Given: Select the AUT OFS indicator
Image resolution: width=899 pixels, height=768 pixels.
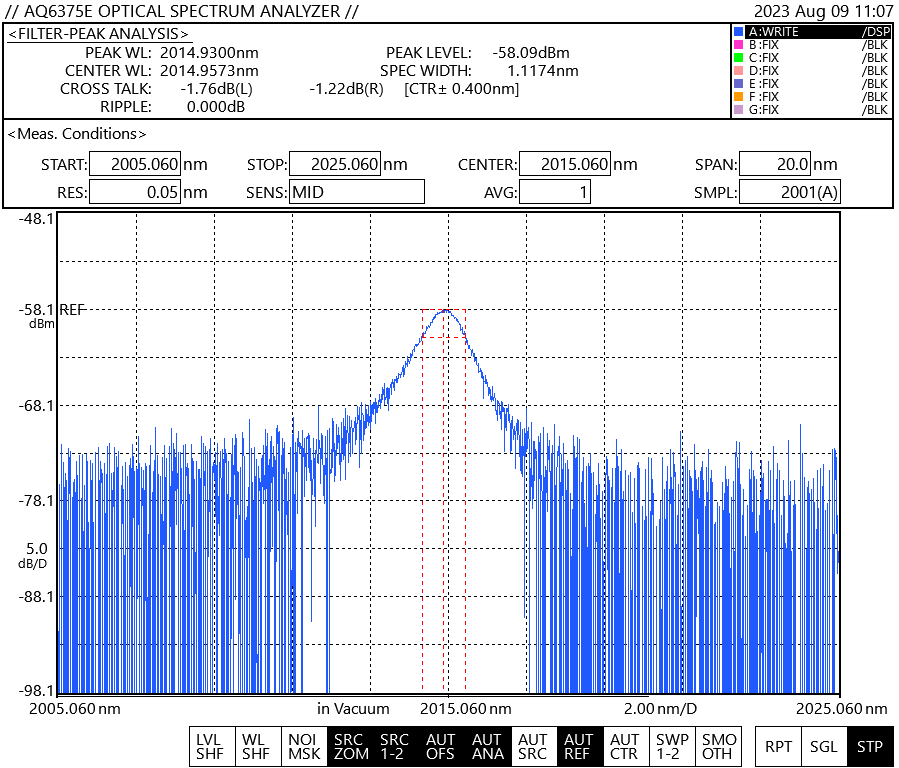Looking at the screenshot, I should [x=441, y=746].
